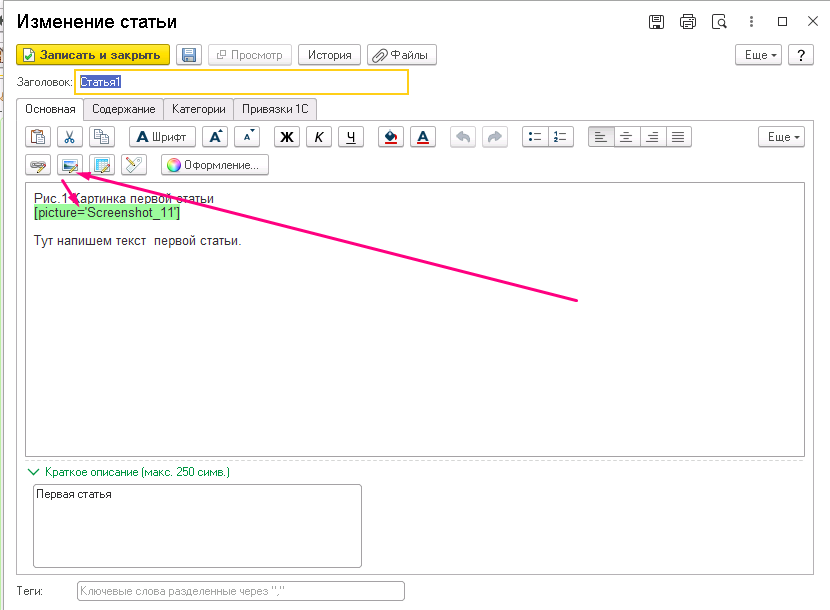The width and height of the screenshot is (830, 610).
Task: Justify text alignment
Action: tap(679, 137)
